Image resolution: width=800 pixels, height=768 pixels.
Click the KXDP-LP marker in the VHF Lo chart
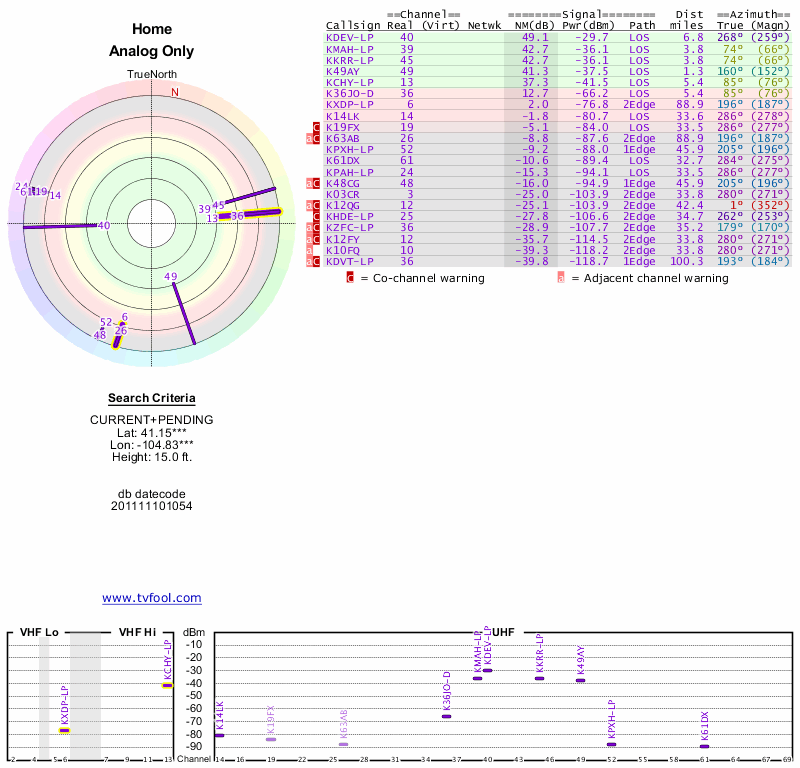point(64,730)
